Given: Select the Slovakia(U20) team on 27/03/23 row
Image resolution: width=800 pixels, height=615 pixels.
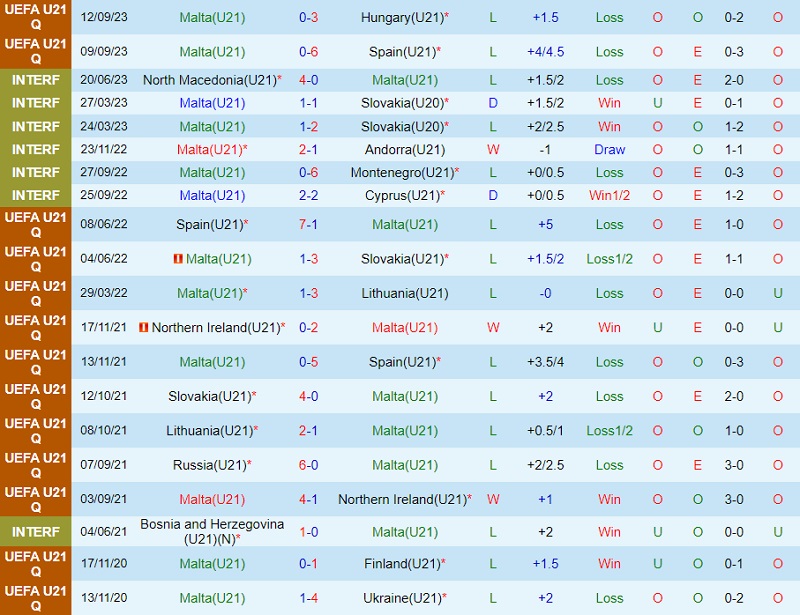Looking at the screenshot, I should tap(401, 103).
